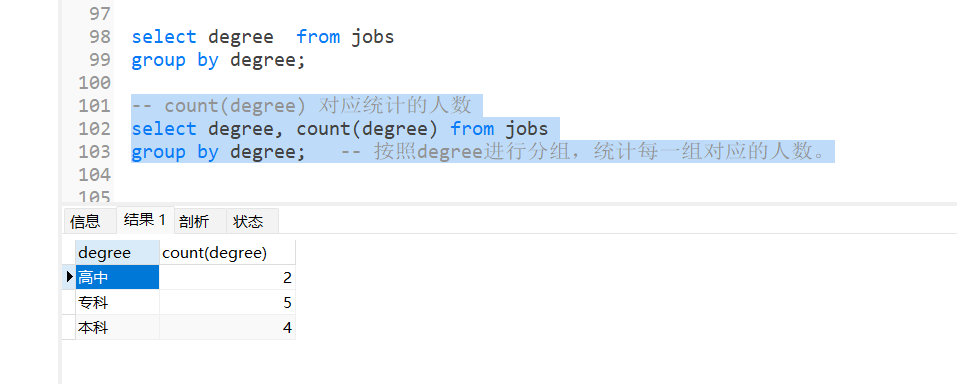This screenshot has height=384, width=957.
Task: Select count value 2 in 高中 row
Action: click(227, 278)
